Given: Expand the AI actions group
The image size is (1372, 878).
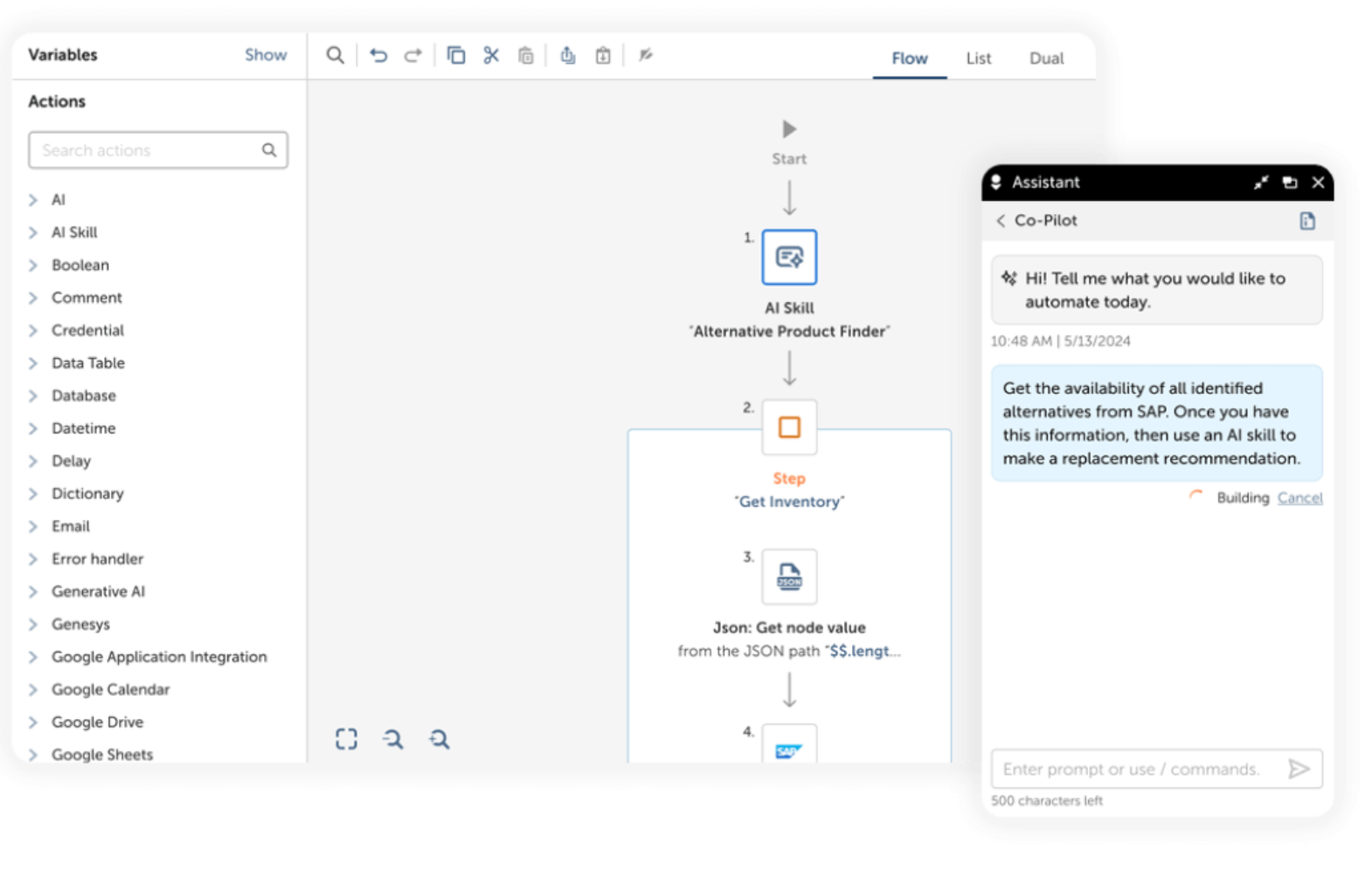Looking at the screenshot, I should point(33,200).
